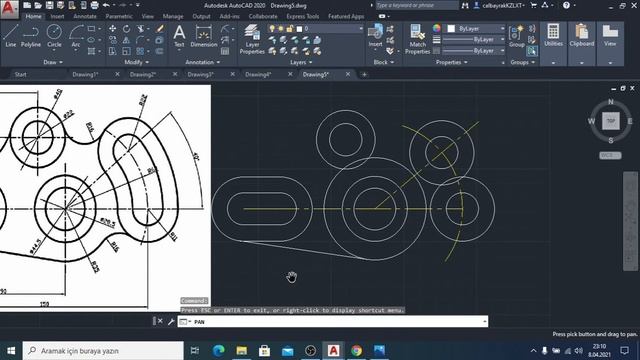Image resolution: width=640 pixels, height=360 pixels.
Task: Expand the Draw panel
Action: click(53, 62)
